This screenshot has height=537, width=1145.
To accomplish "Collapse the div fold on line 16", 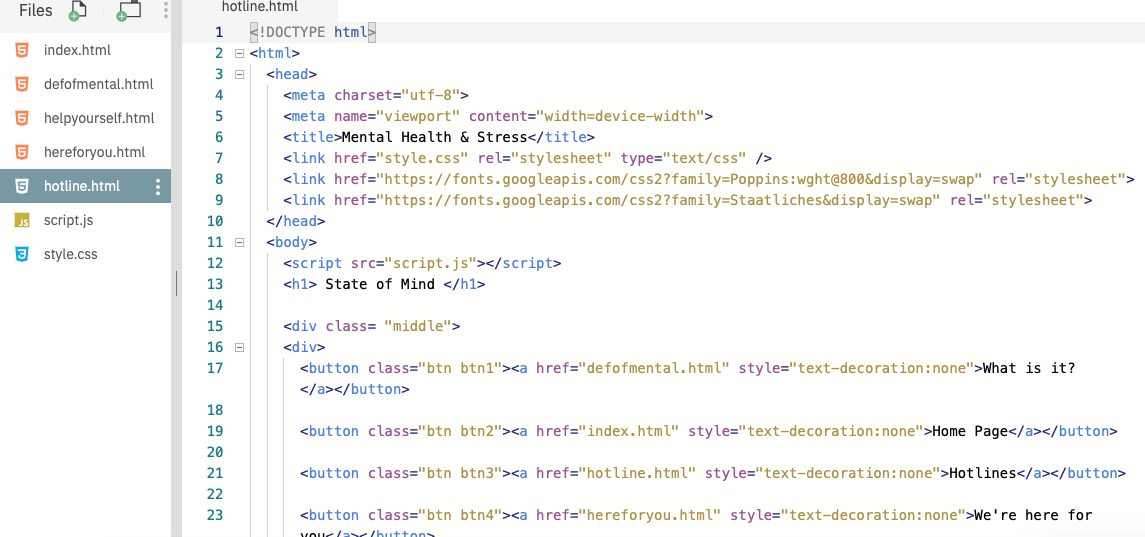I will pos(238,347).
